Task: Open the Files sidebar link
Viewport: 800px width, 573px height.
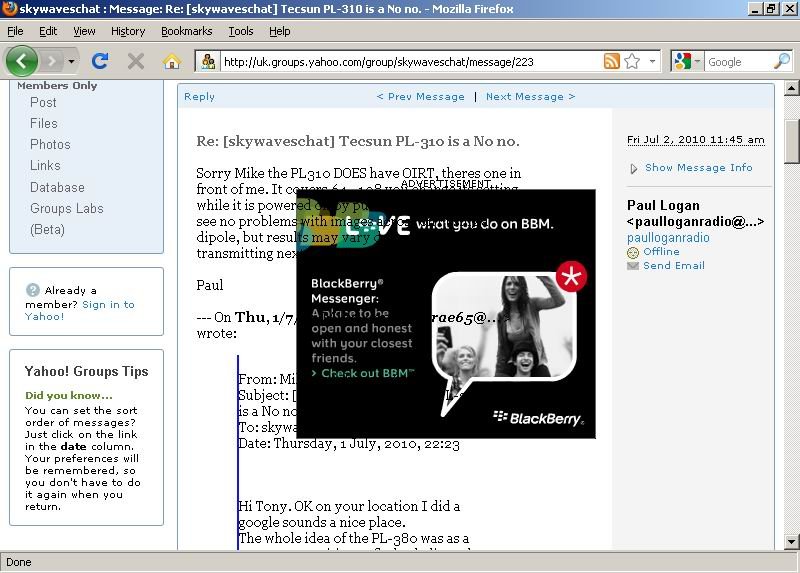Action: click(44, 123)
